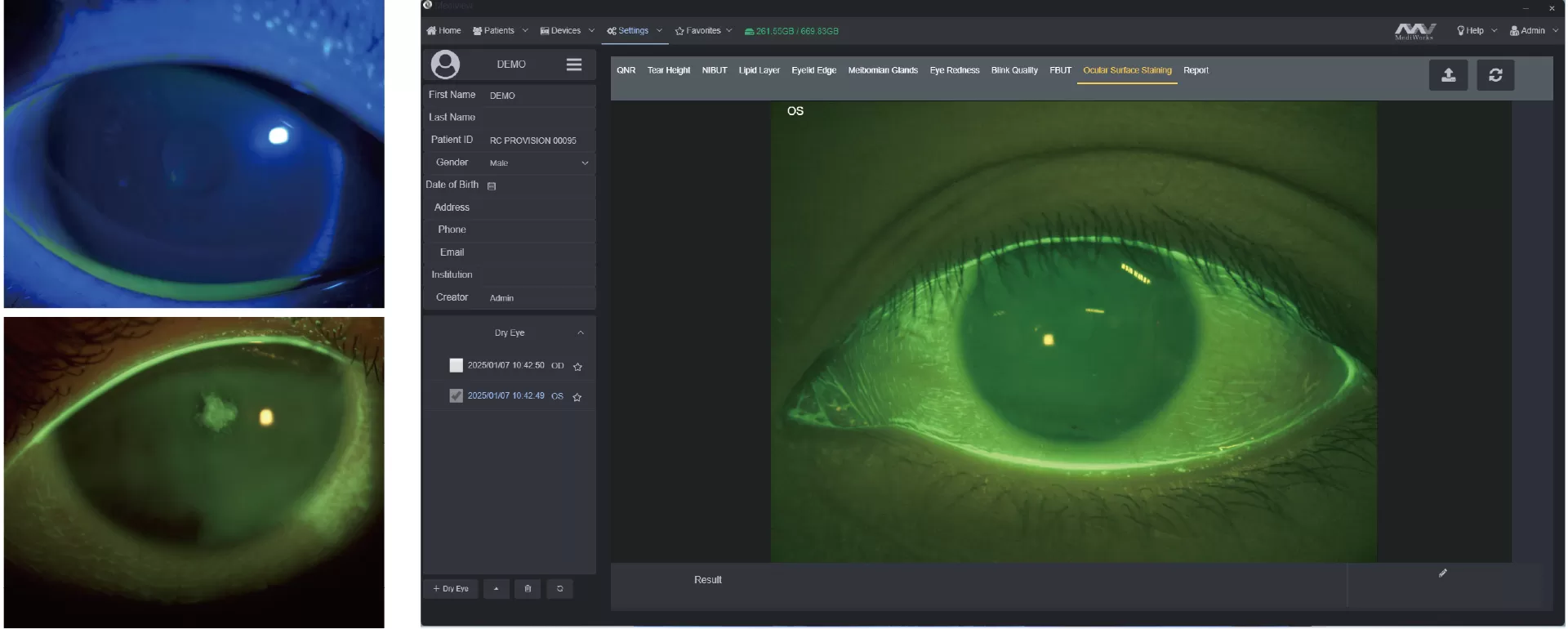
Task: Switch to the Eyelid Edge tab
Action: pyautogui.click(x=814, y=70)
